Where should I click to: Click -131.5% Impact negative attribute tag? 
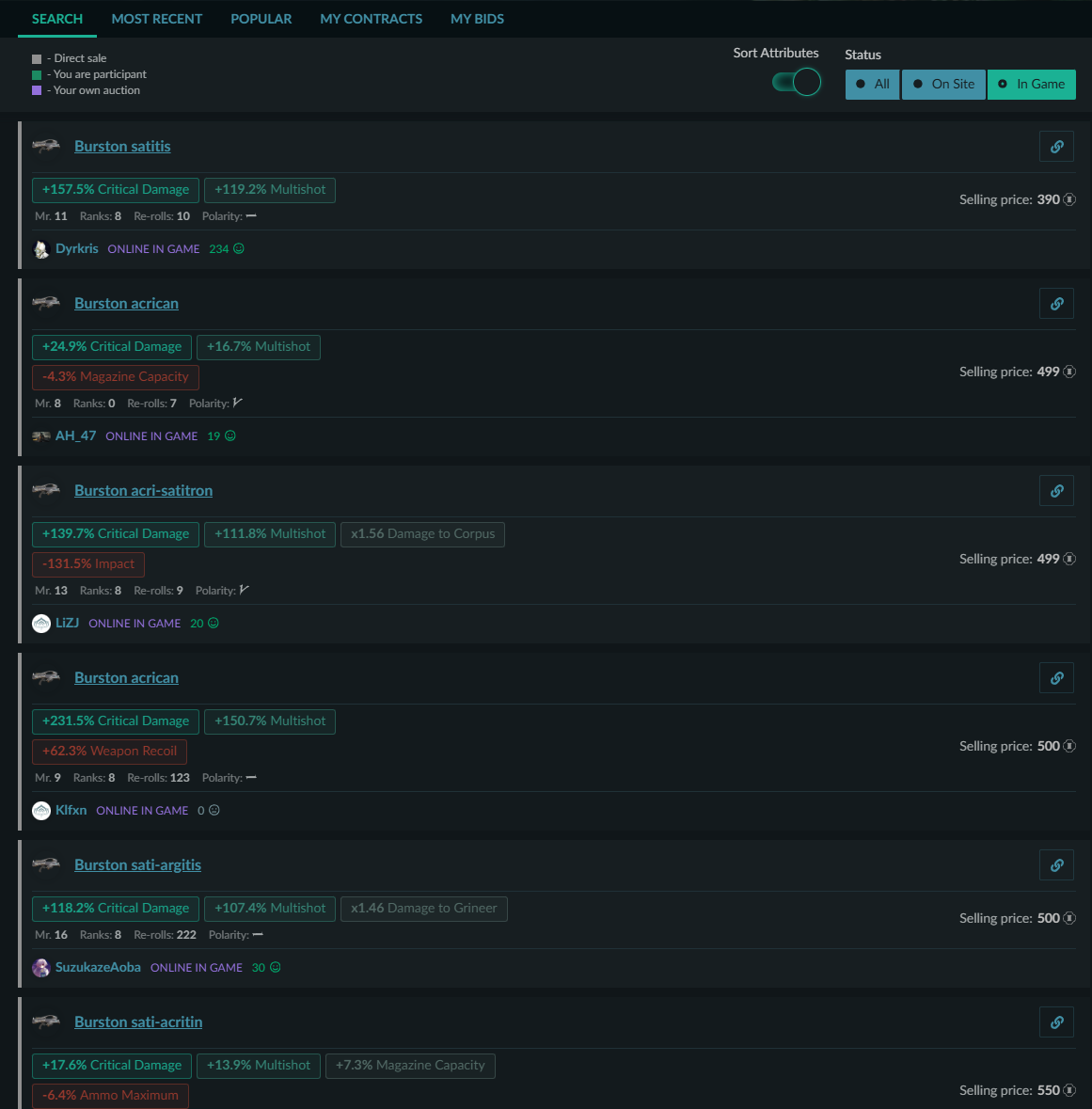(88, 564)
